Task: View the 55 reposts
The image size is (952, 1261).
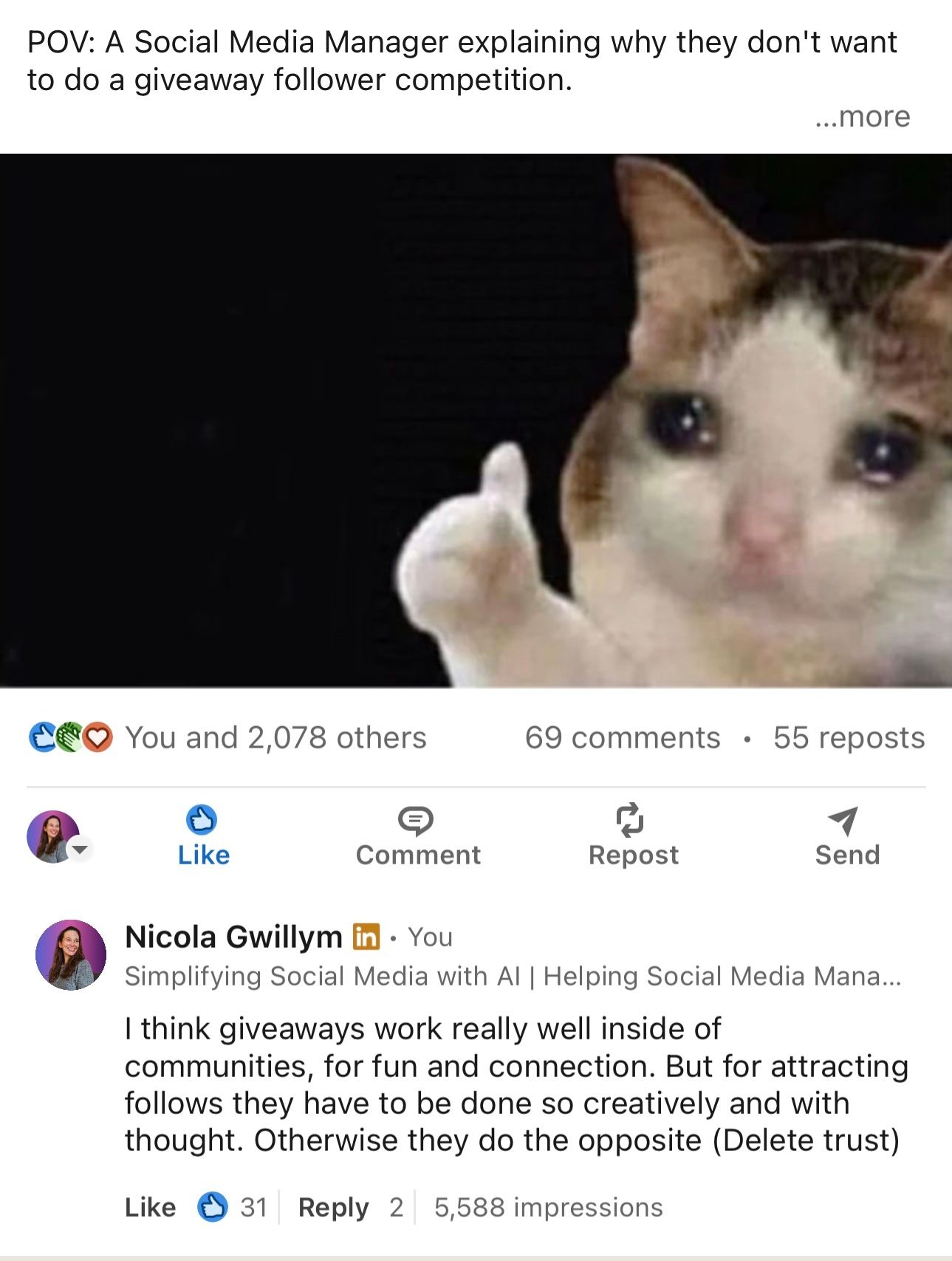Action: 849,737
